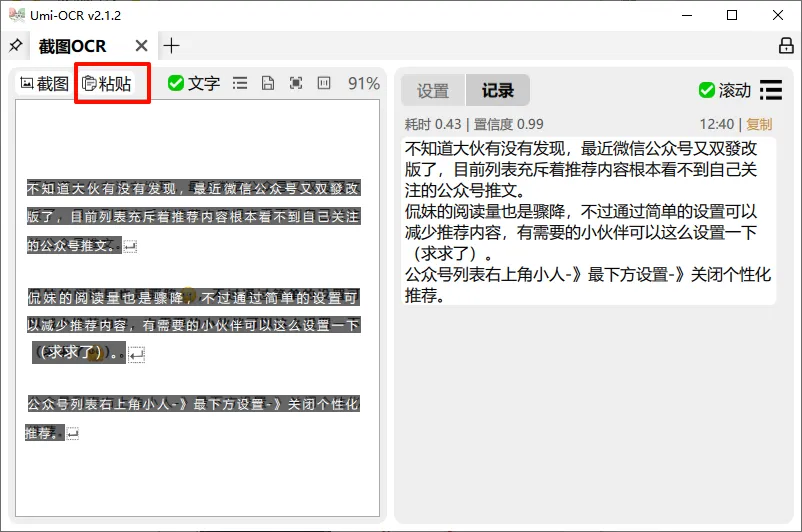Screen dimensions: 802x532
Task: Click image text 的公众号推文 in preview
Action: coord(74,246)
